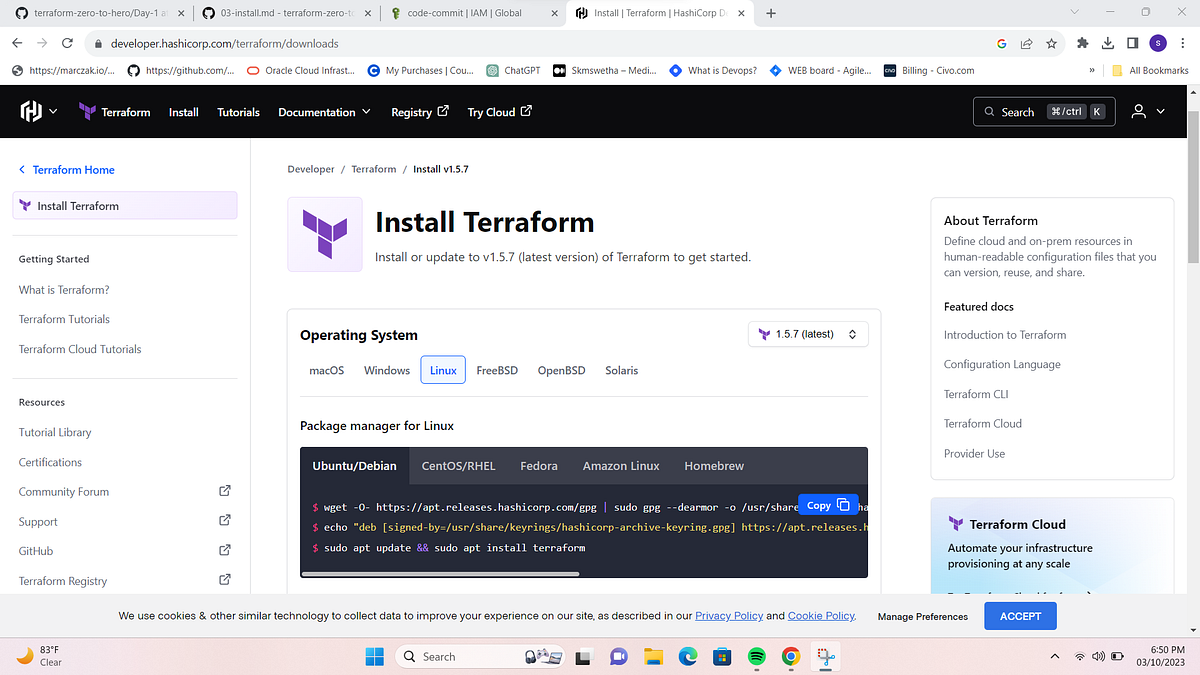Reload the page with the refresh icon

click(67, 44)
